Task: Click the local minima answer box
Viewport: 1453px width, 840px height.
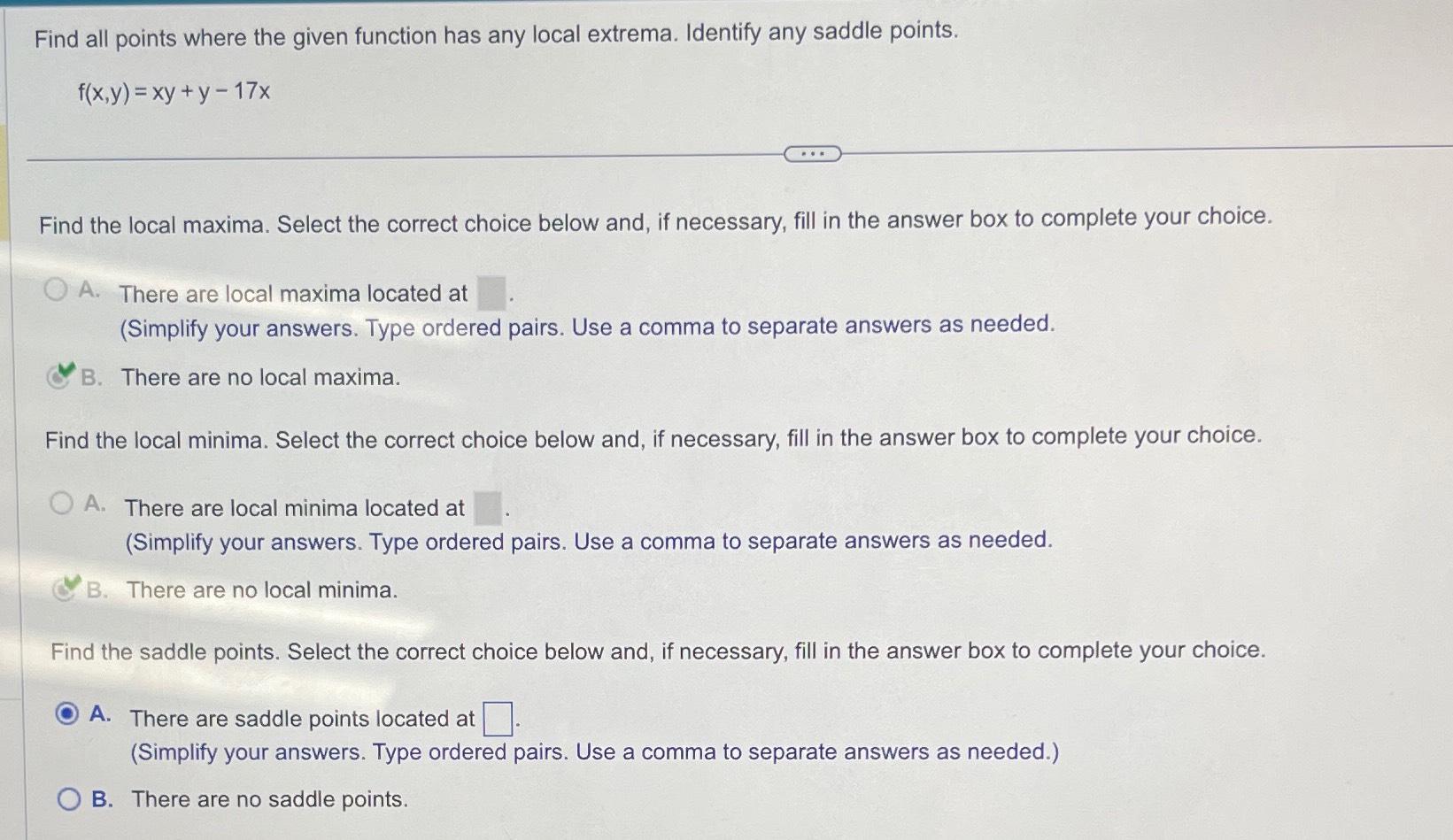Action: (x=485, y=505)
